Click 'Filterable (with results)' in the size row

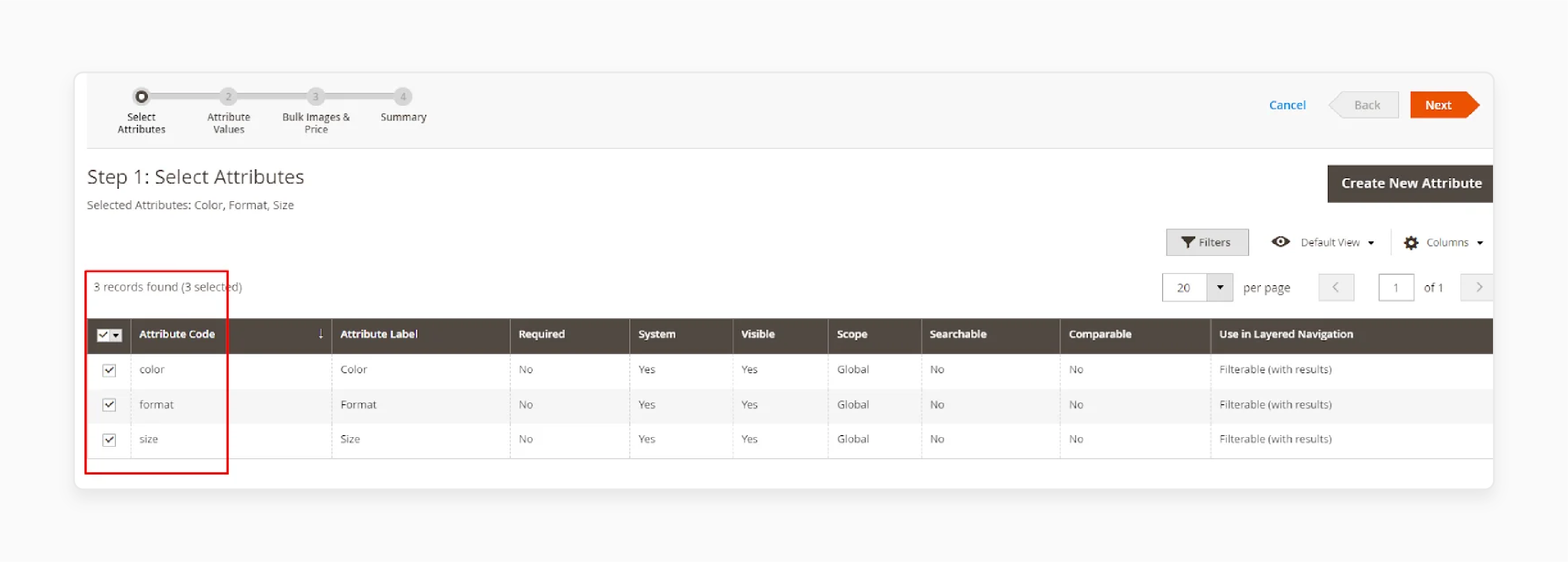point(1275,439)
